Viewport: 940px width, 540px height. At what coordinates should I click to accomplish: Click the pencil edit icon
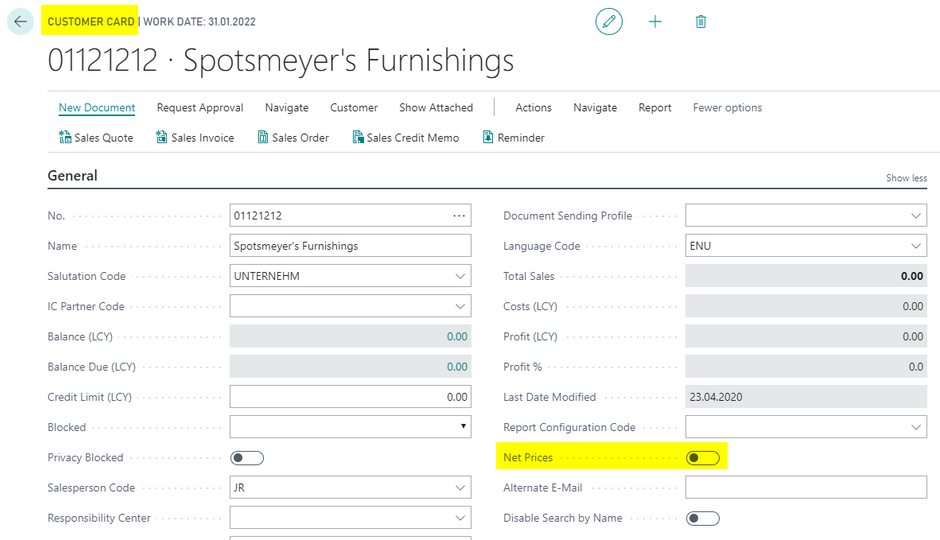[608, 21]
